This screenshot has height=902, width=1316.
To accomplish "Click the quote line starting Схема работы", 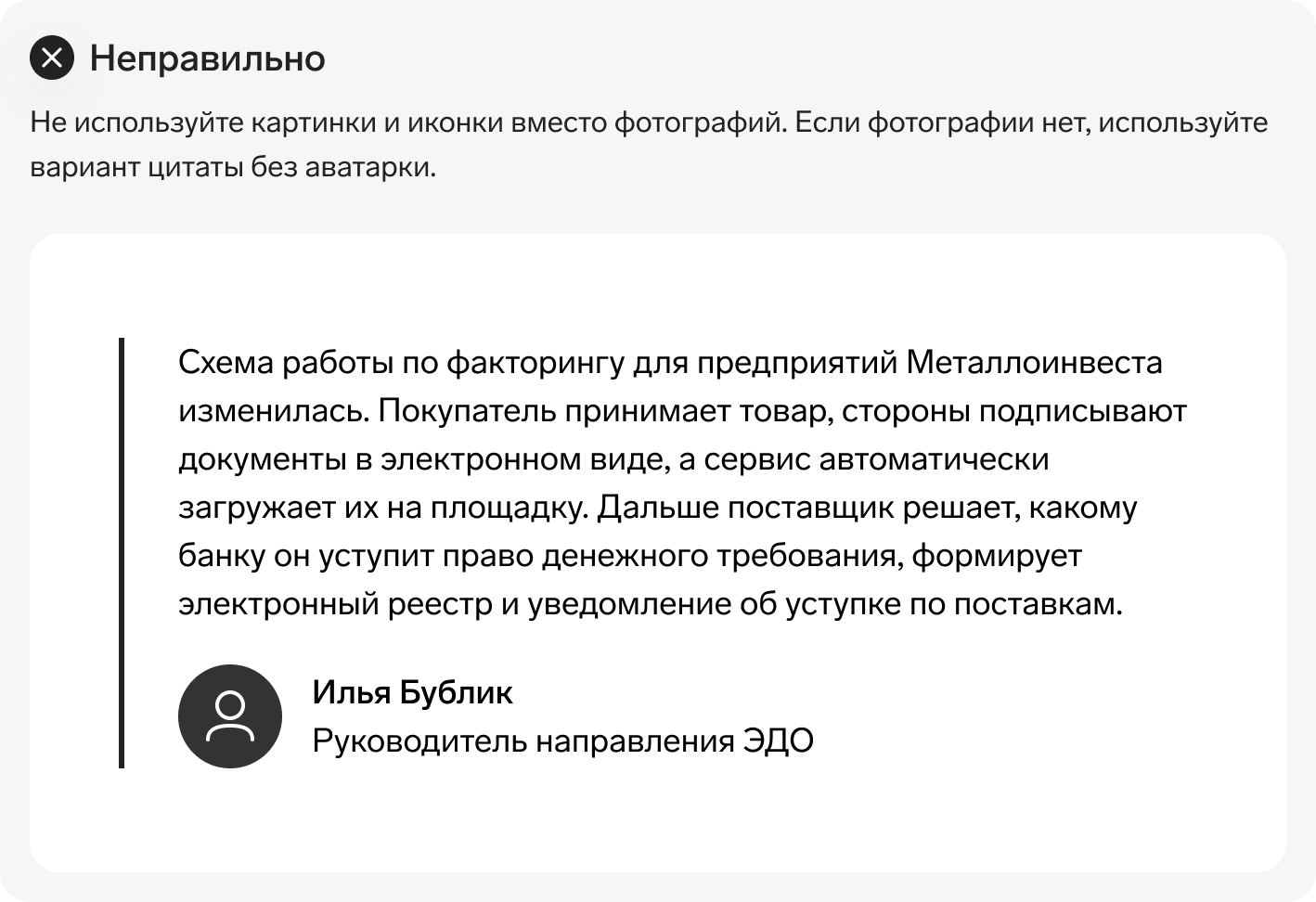I will point(670,362).
